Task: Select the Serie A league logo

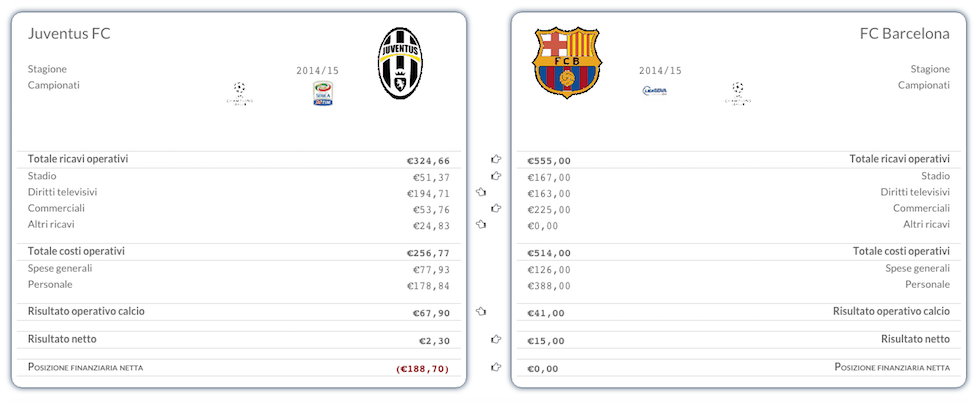Action: (x=323, y=93)
